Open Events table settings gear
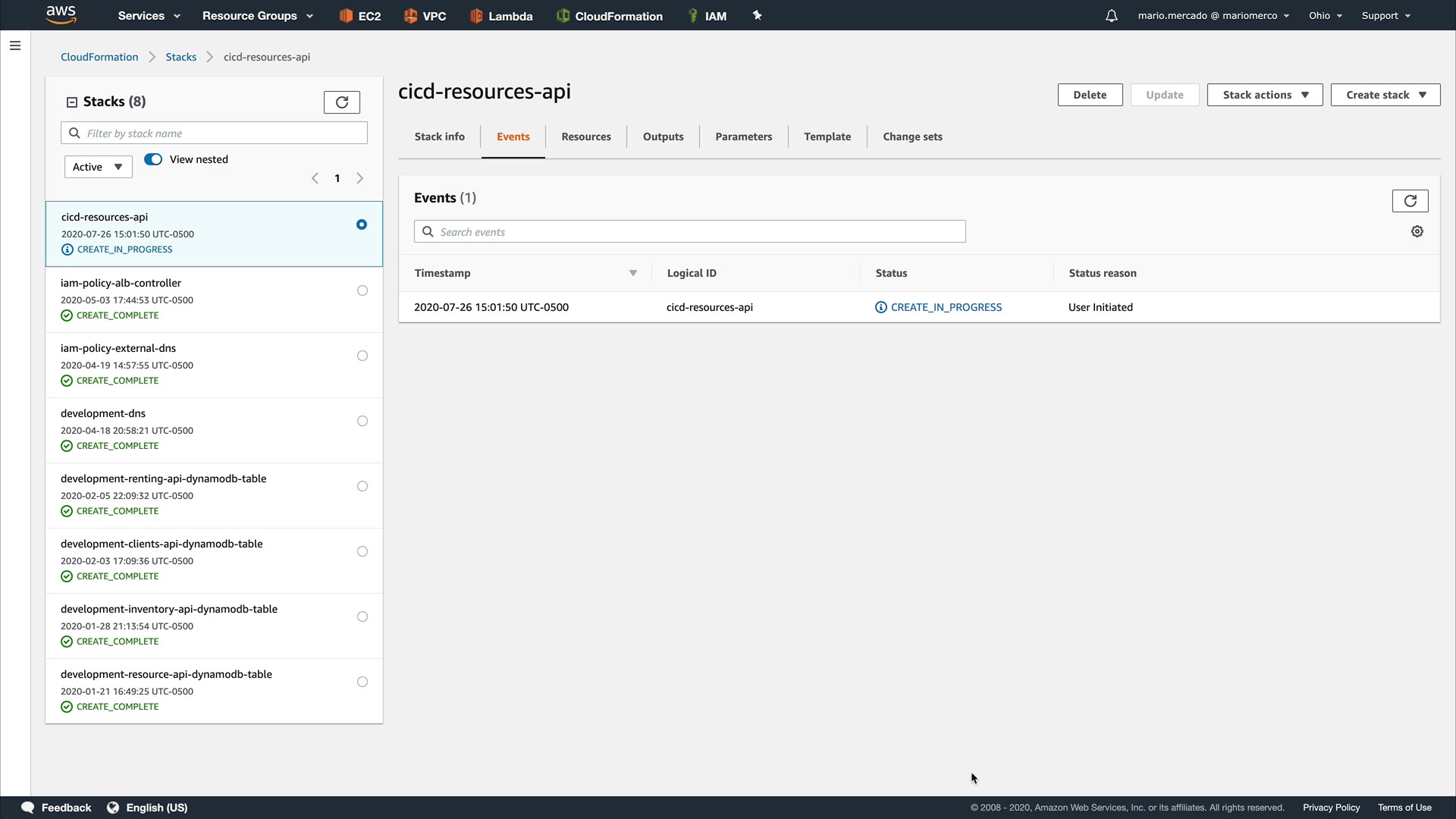The width and height of the screenshot is (1456, 819). coord(1417,231)
